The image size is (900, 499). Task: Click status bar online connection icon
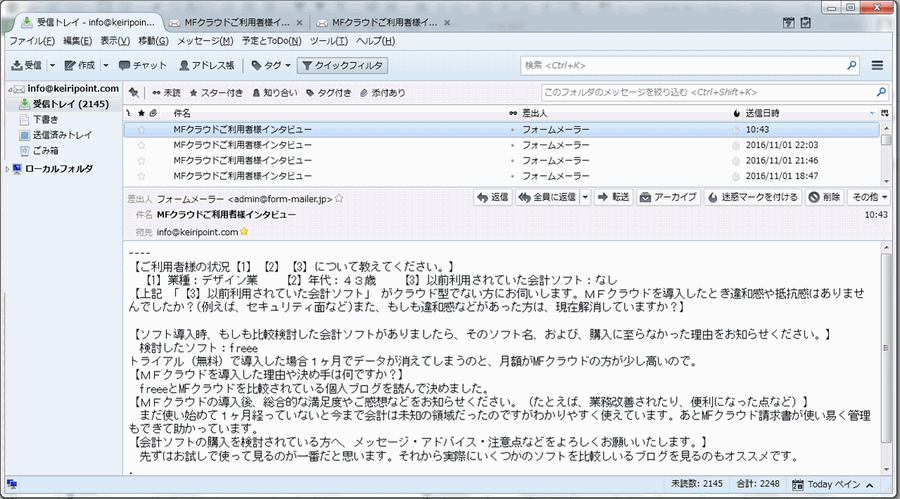tap(11, 484)
